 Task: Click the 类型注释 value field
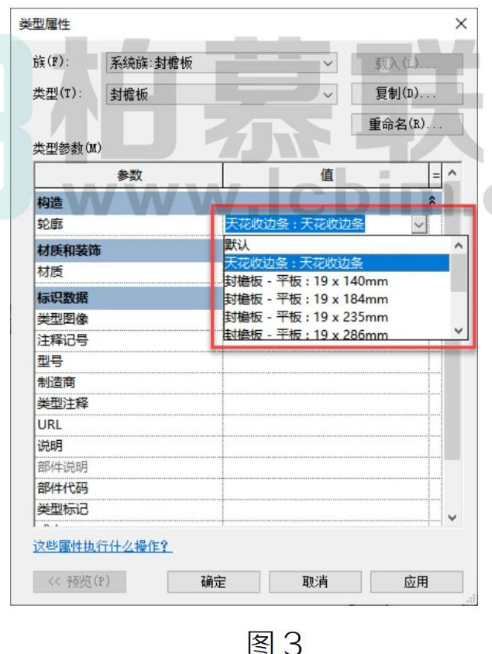point(326,404)
